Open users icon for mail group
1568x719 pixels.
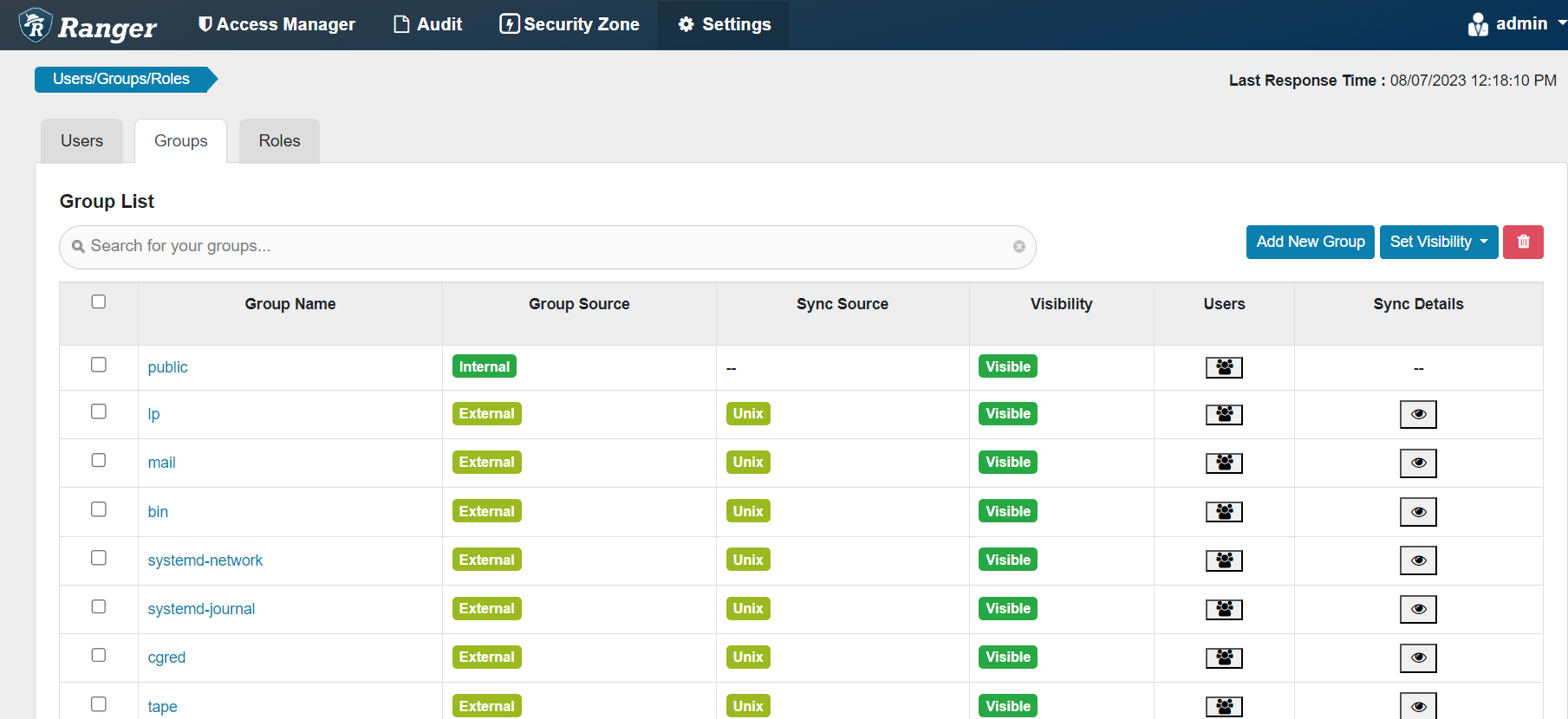[1224, 463]
